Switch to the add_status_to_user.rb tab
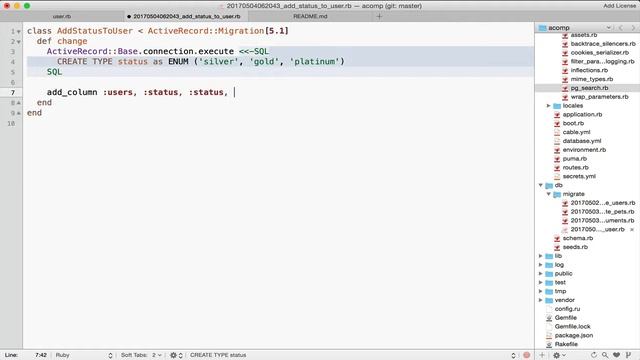This screenshot has height=360, width=640. [187, 16]
